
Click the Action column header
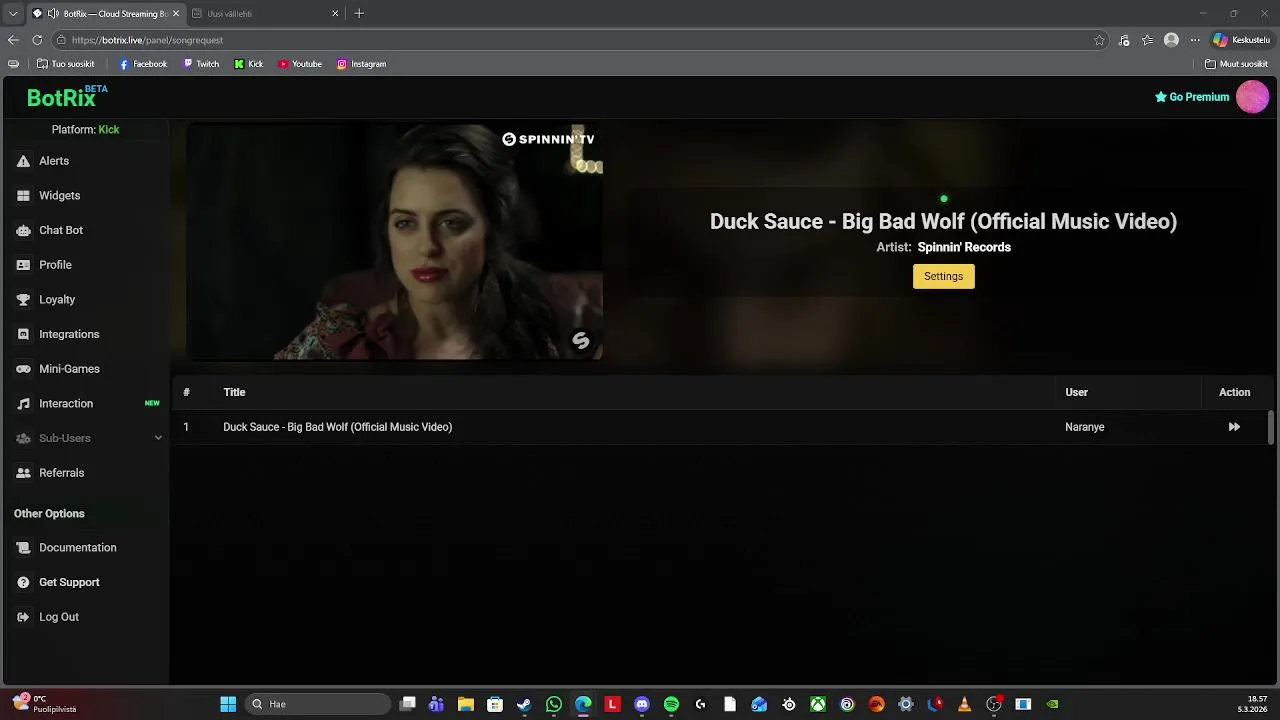click(1234, 392)
